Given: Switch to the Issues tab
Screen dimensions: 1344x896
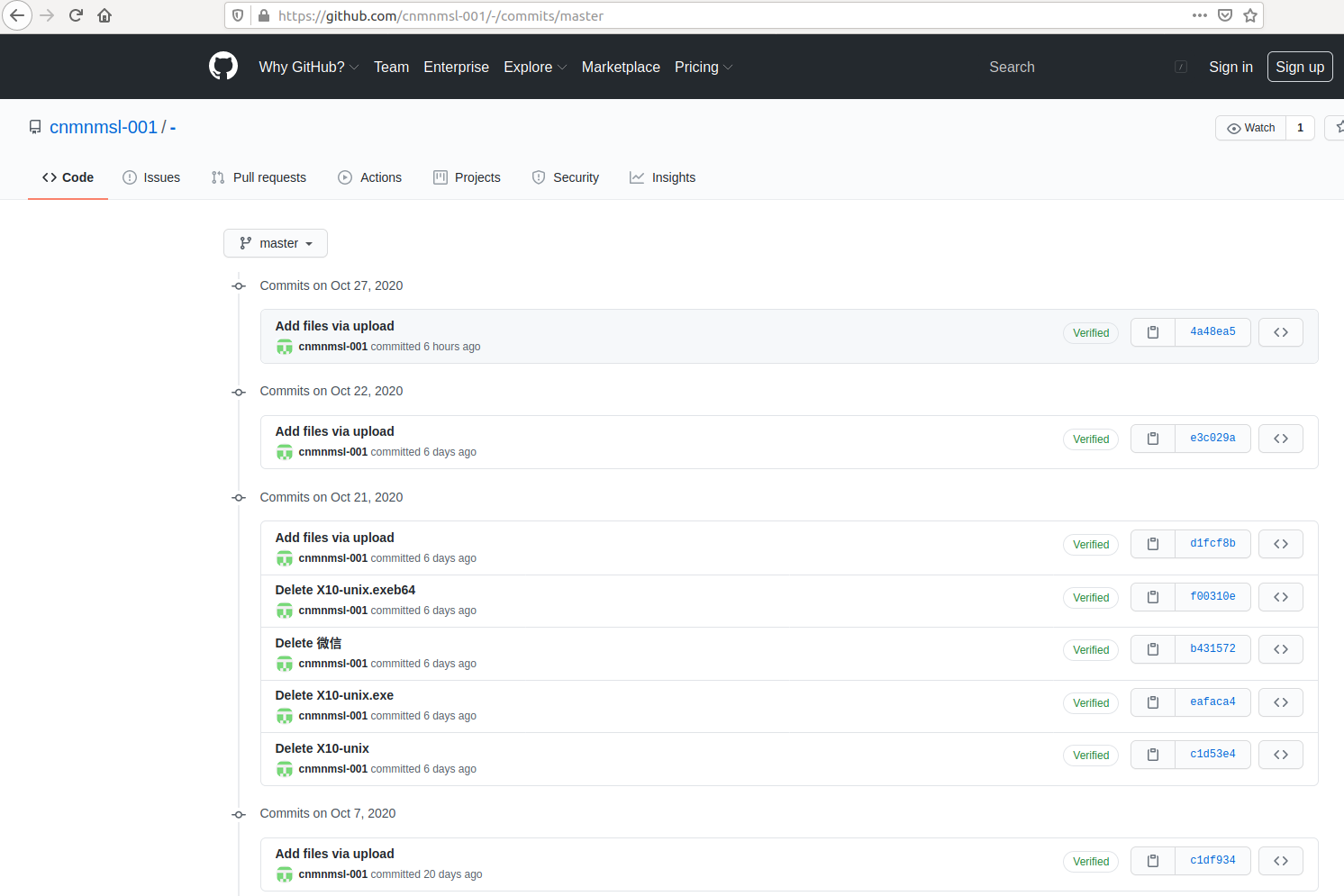Looking at the screenshot, I should tap(151, 177).
